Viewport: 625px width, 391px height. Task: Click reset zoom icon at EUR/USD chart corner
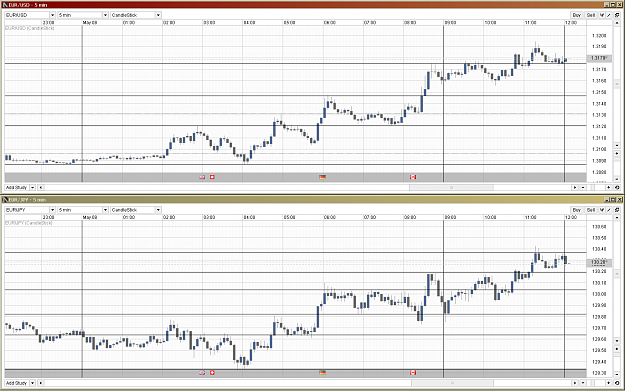pyautogui.click(x=617, y=187)
